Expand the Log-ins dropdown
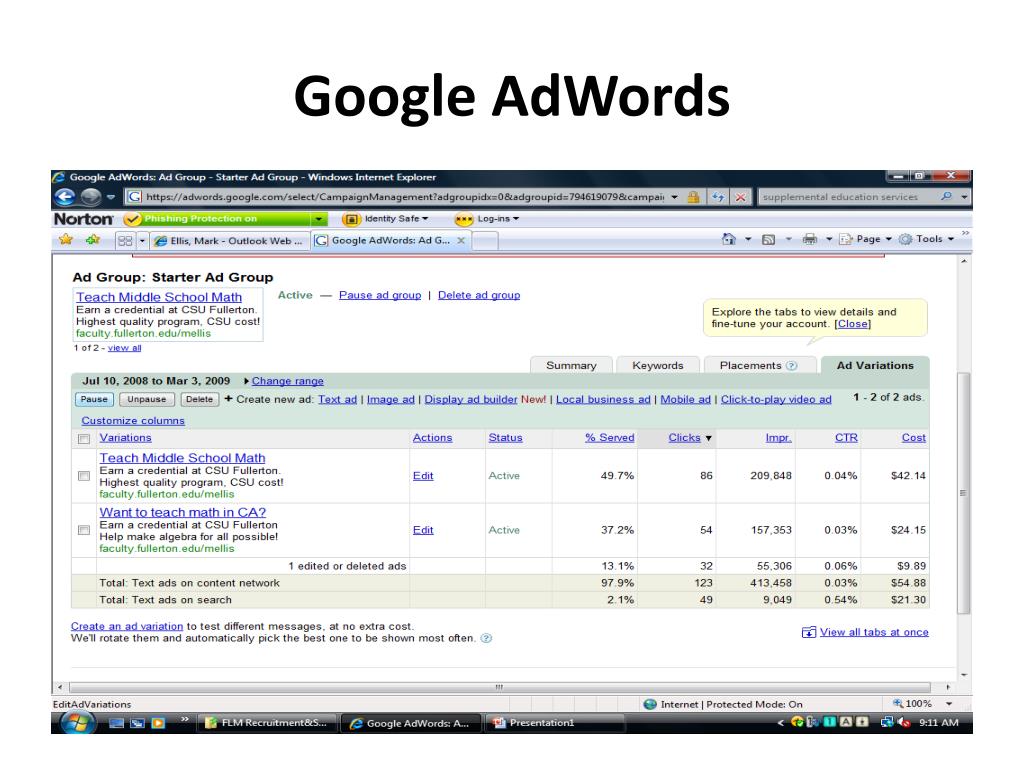Image resolution: width=1024 pixels, height=768 pixels. (x=516, y=219)
